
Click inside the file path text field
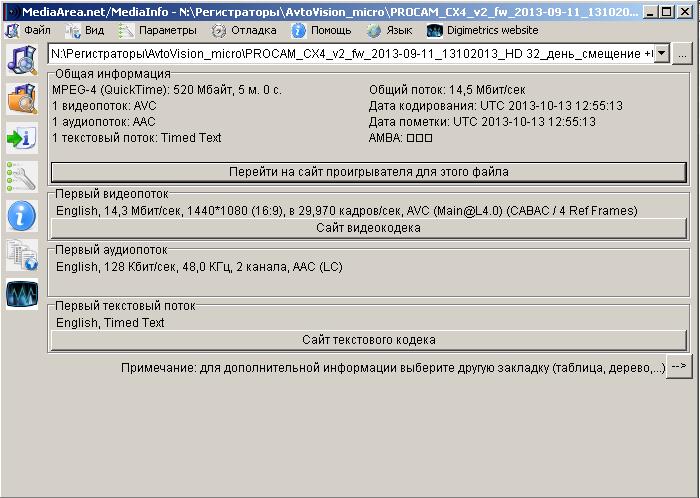350,54
